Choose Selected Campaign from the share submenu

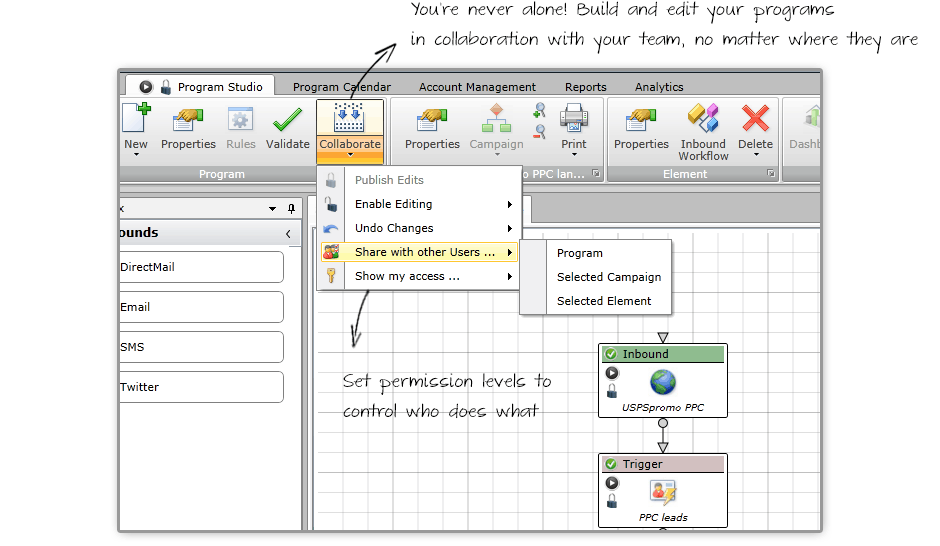(608, 277)
